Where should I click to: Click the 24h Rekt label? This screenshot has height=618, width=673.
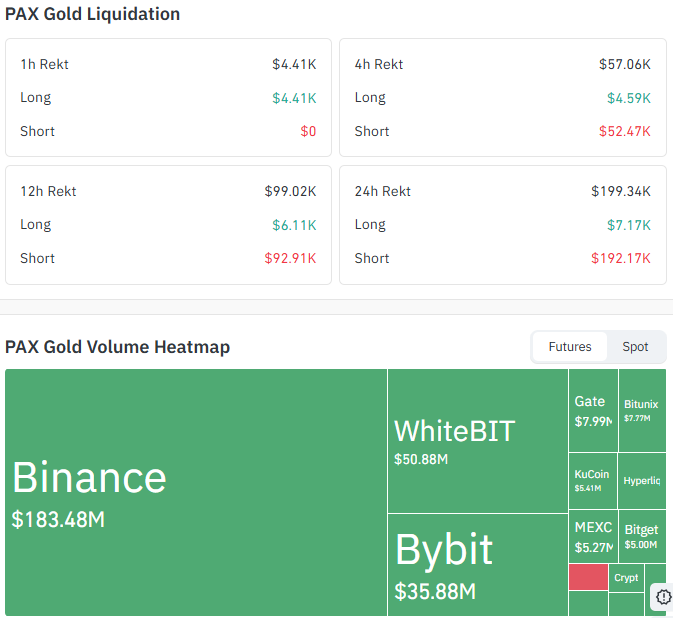pos(382,191)
